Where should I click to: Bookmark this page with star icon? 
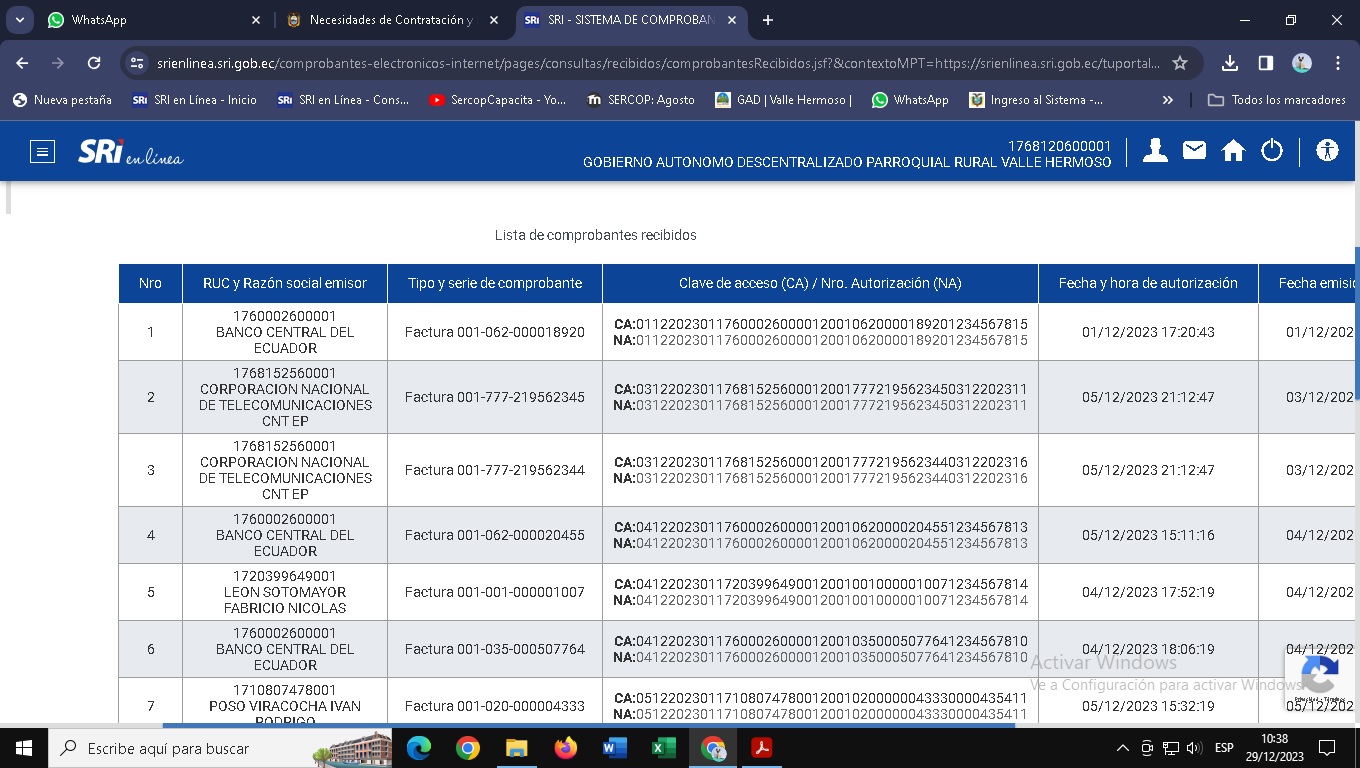pos(1180,63)
